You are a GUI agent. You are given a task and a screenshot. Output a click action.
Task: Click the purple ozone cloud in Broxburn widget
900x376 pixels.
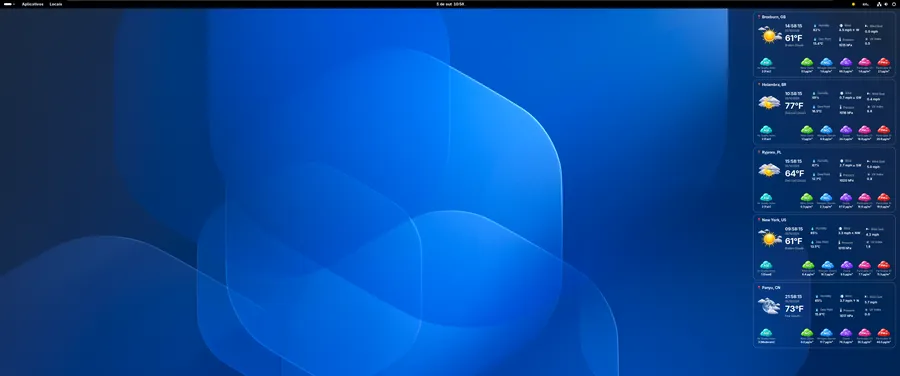846,62
